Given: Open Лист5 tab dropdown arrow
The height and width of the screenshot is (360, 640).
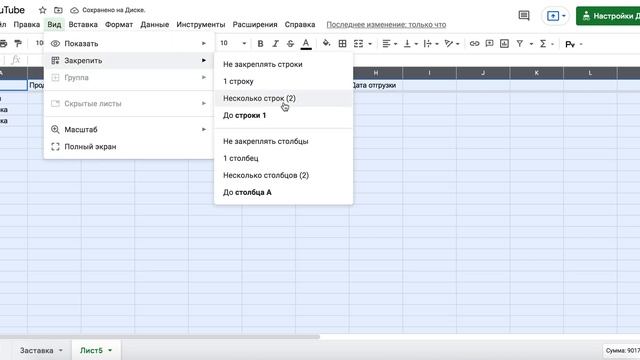Looking at the screenshot, I should (110, 350).
